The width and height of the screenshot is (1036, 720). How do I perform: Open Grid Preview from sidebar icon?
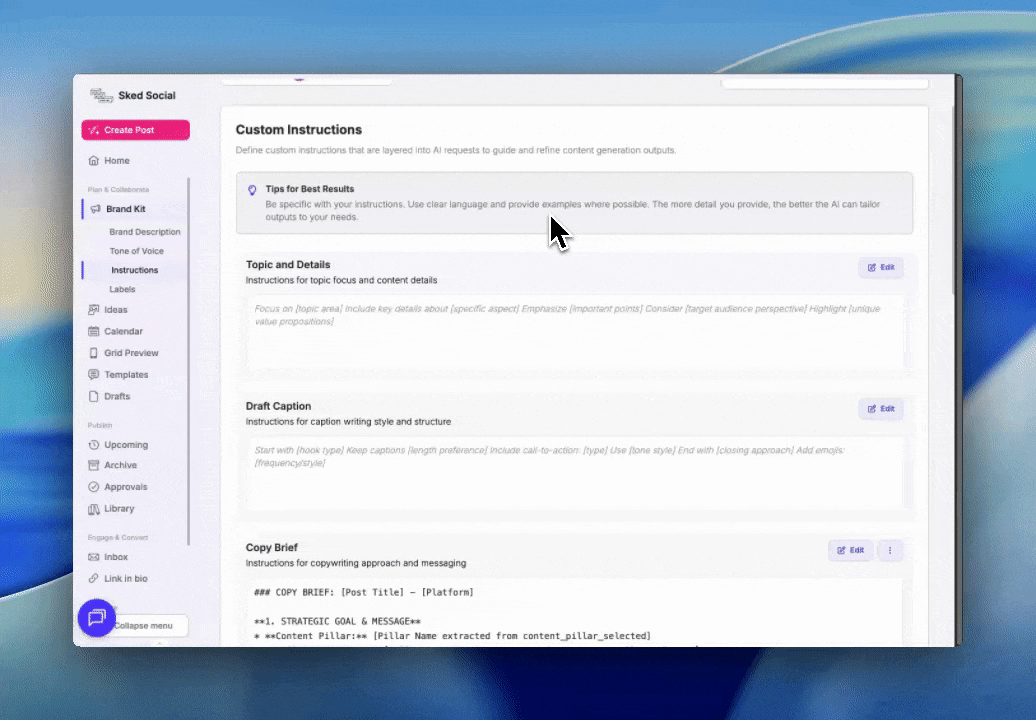pyautogui.click(x=93, y=353)
